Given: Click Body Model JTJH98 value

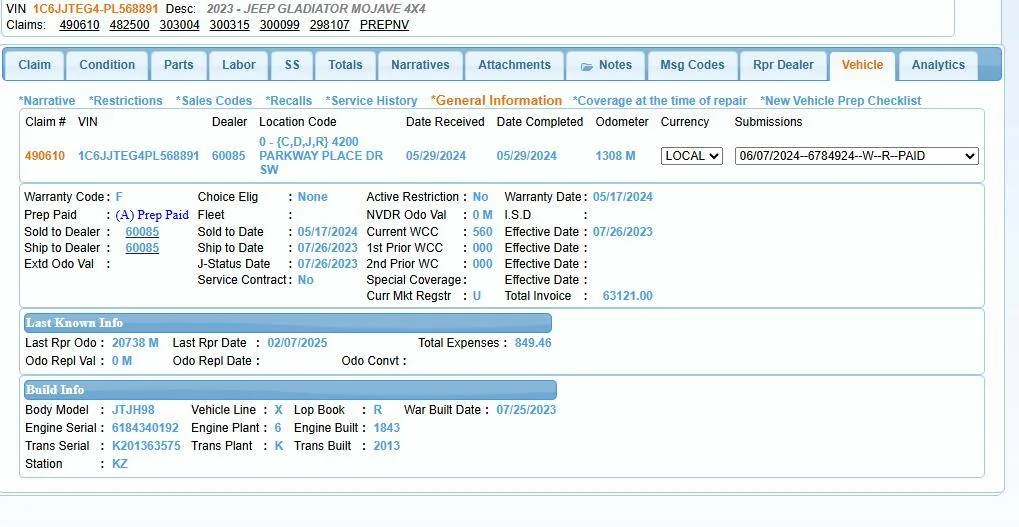Looking at the screenshot, I should 133,410.
